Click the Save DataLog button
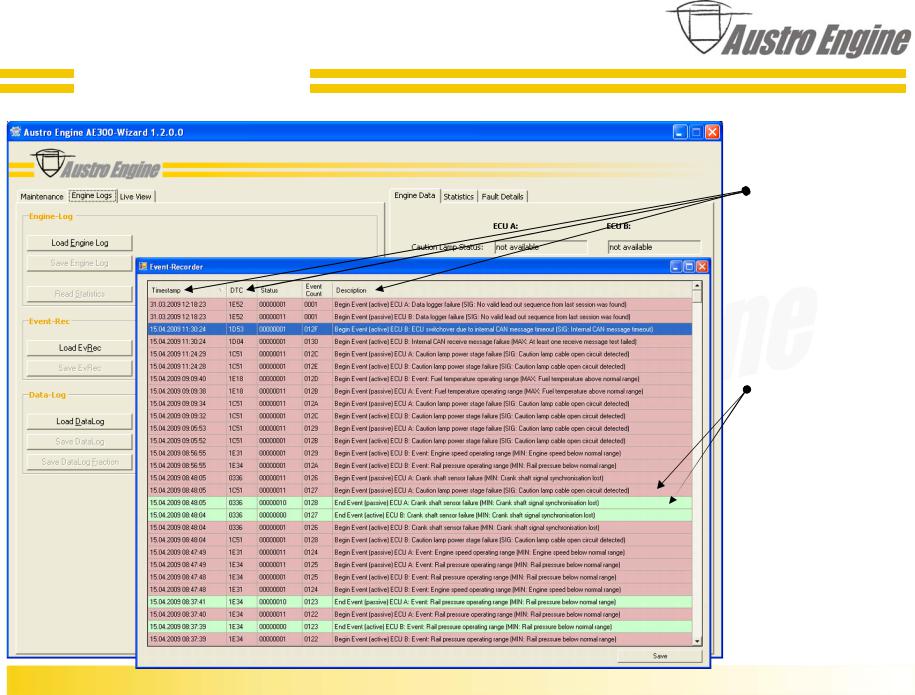This screenshot has height=695, width=915. coord(79,442)
